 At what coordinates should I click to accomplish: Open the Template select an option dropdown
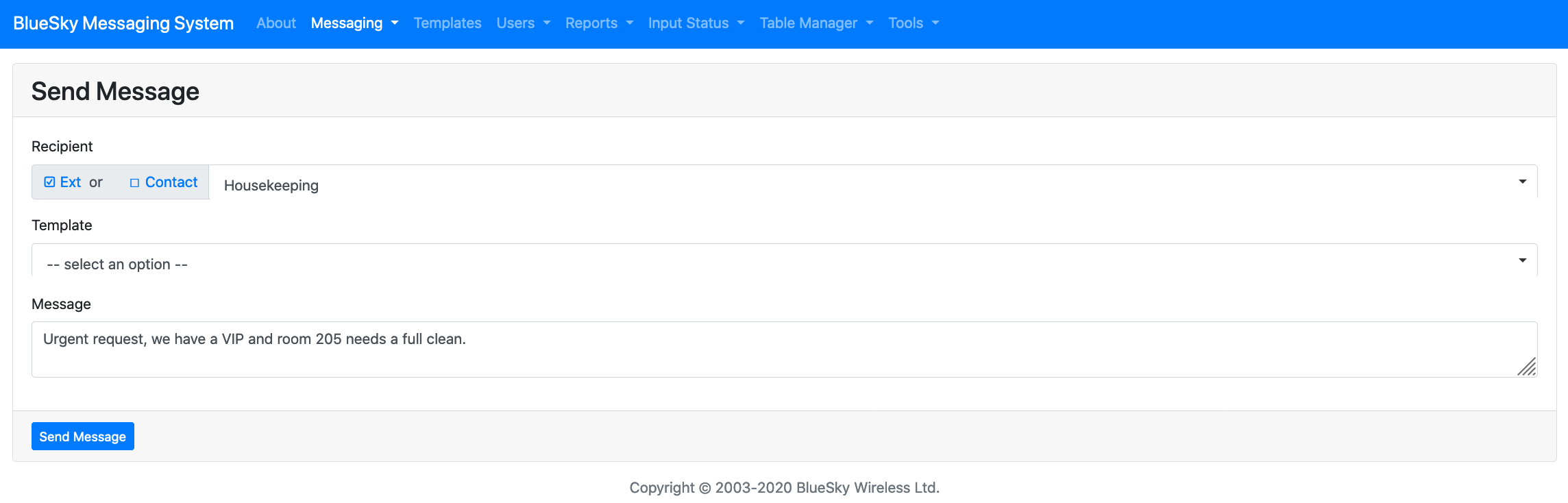click(x=785, y=260)
